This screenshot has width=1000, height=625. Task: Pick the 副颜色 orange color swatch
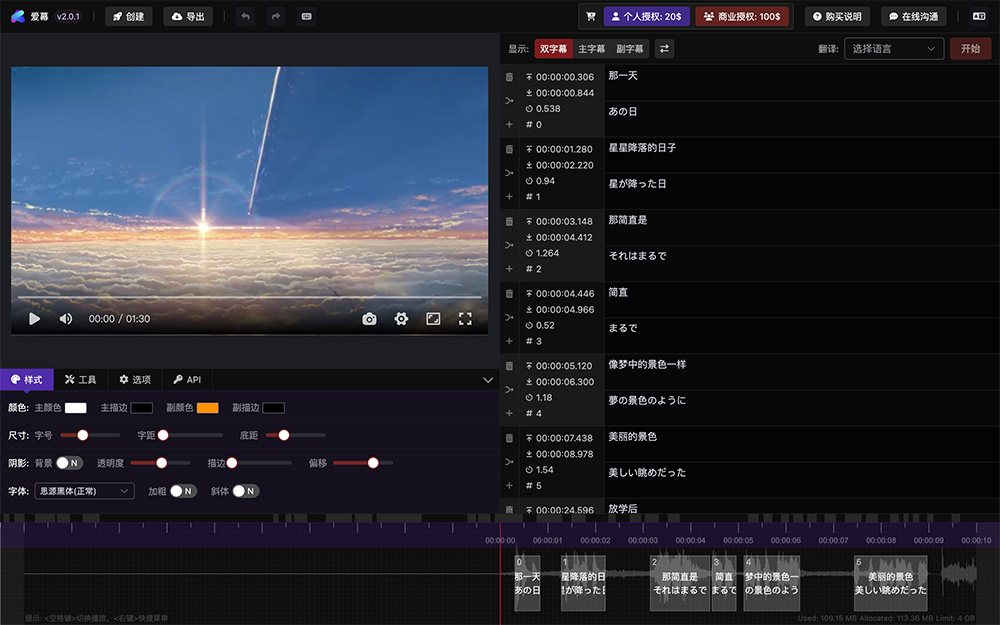tap(207, 408)
